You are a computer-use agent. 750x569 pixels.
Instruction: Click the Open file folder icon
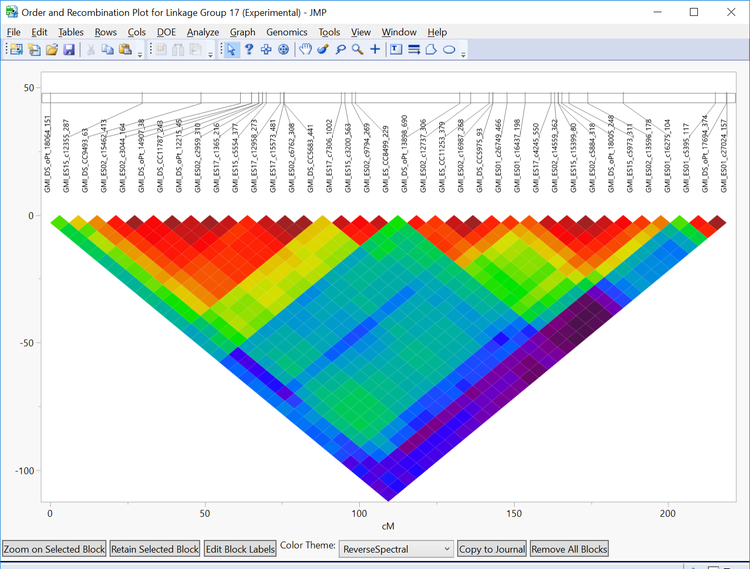pos(52,49)
